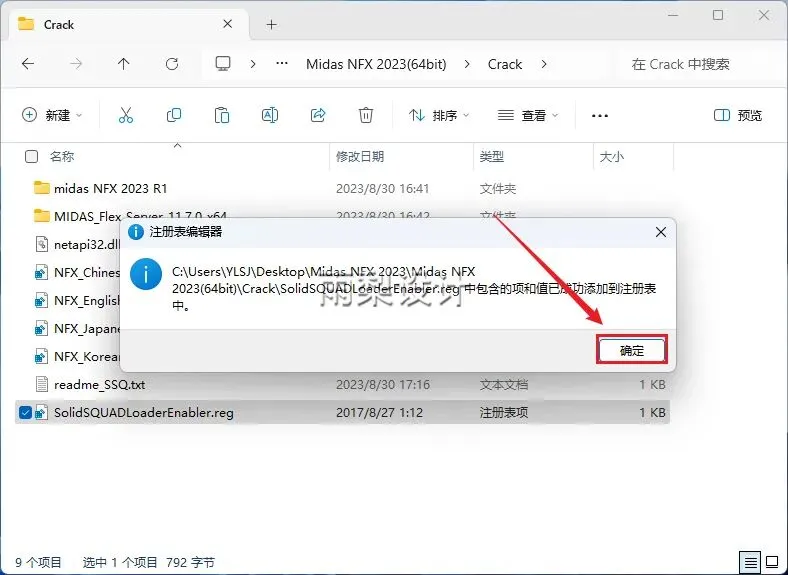Click the Crack breadcrumb segment
The image size is (788, 575).
[x=505, y=64]
